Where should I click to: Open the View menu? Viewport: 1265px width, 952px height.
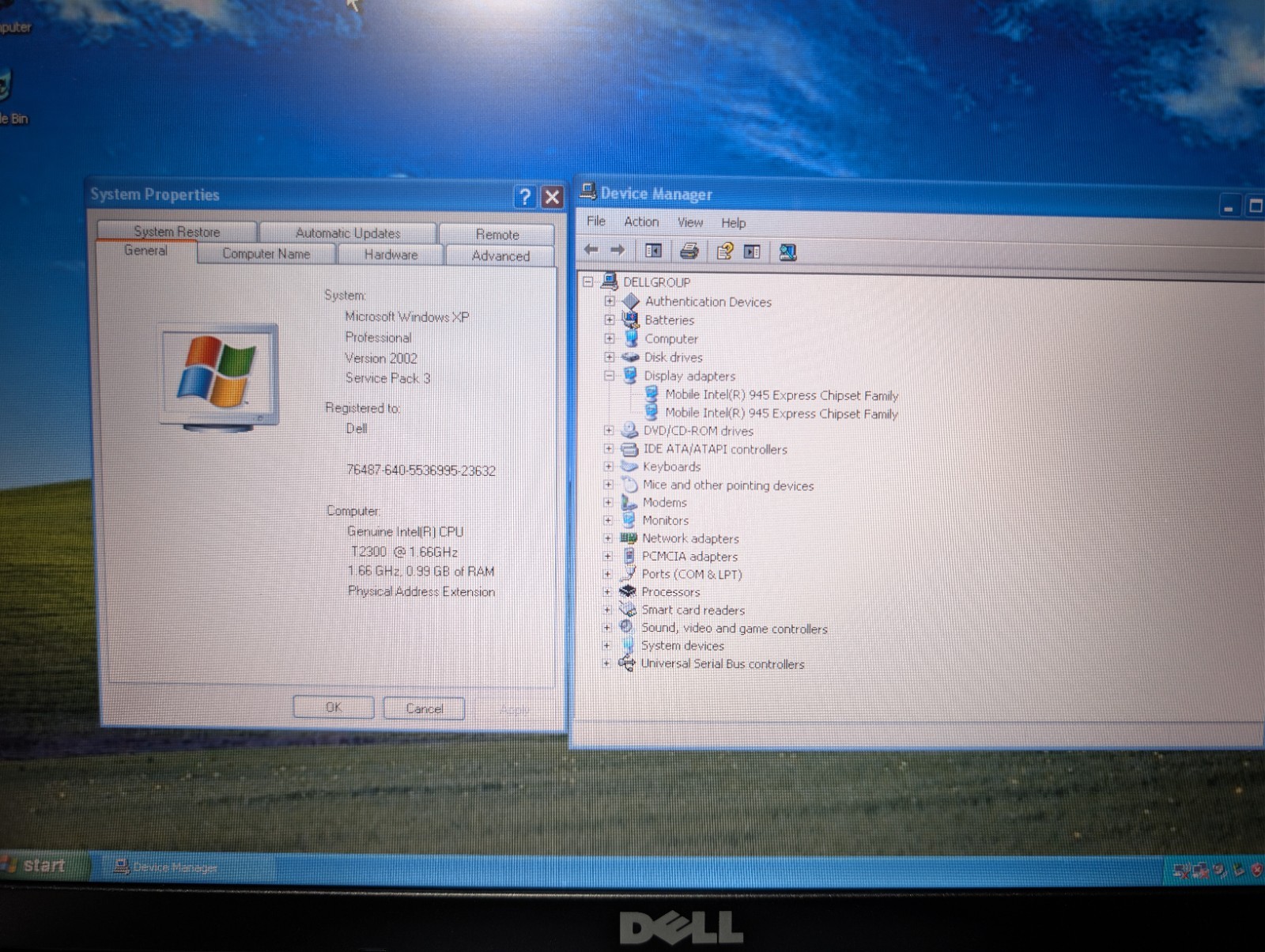[x=689, y=223]
